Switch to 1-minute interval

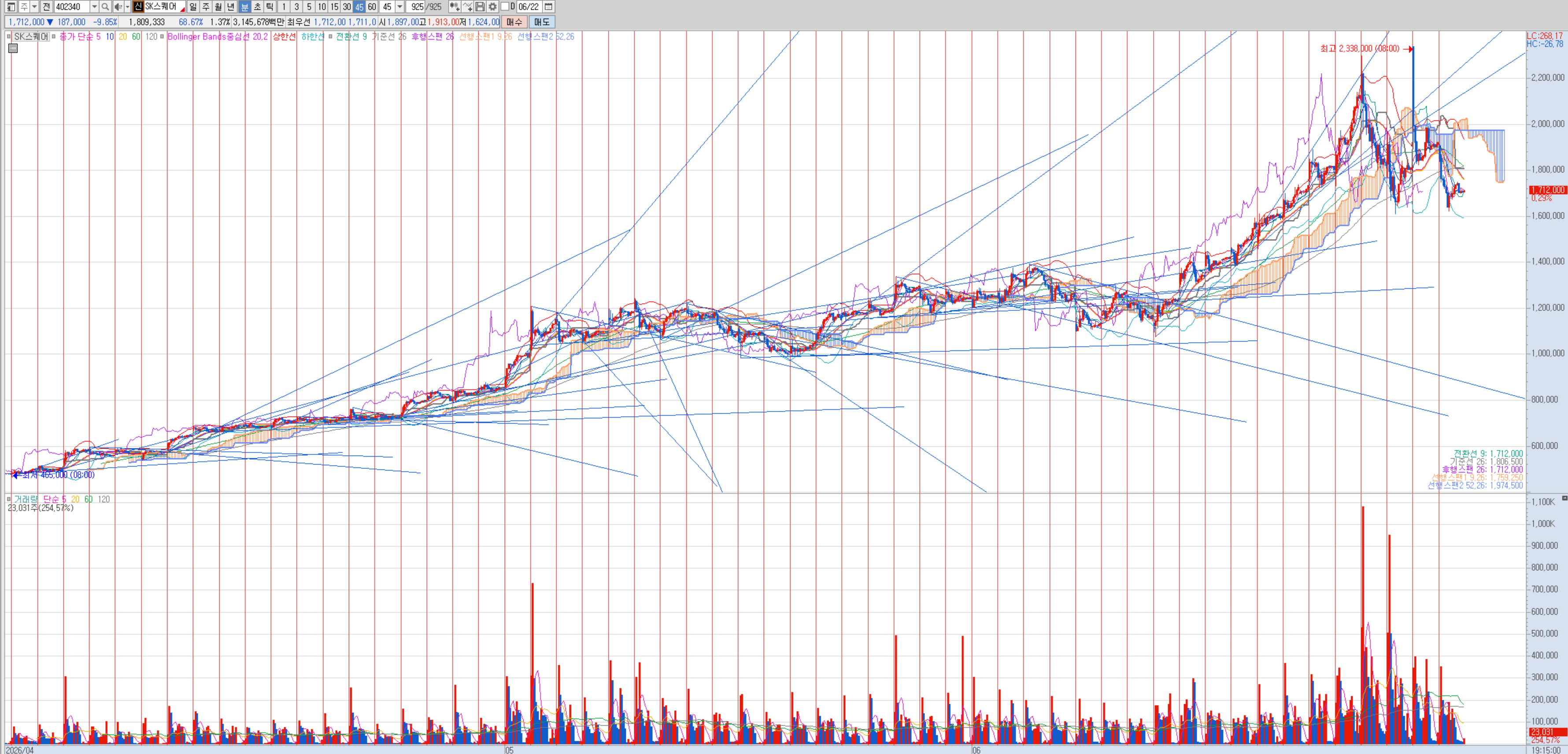tap(284, 7)
